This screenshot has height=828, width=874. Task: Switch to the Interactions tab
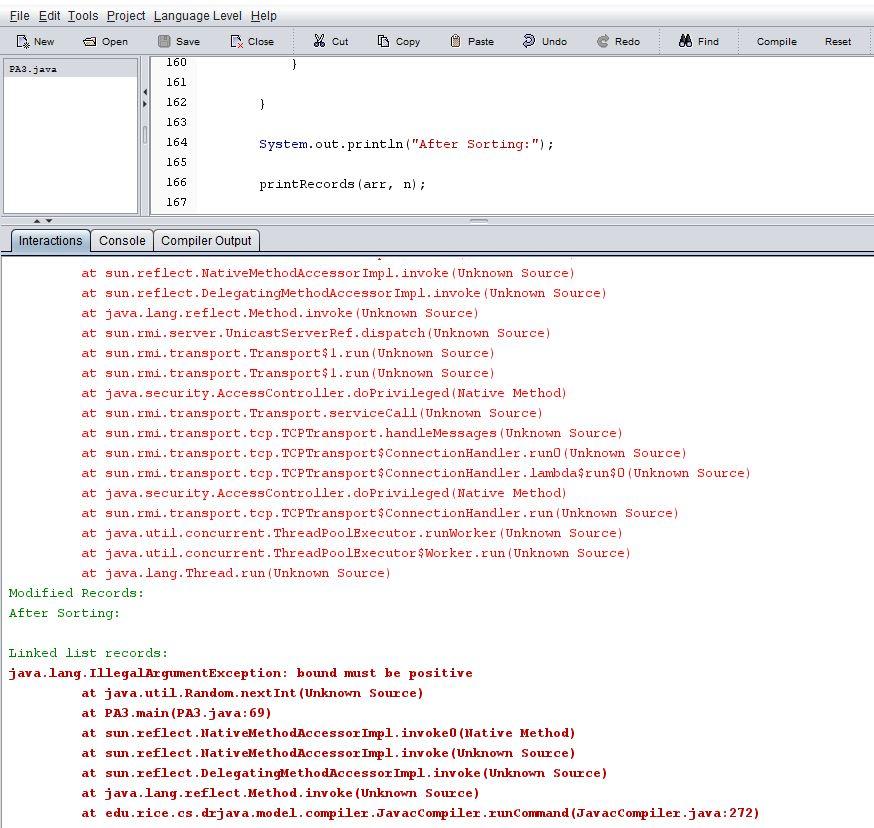point(50,240)
